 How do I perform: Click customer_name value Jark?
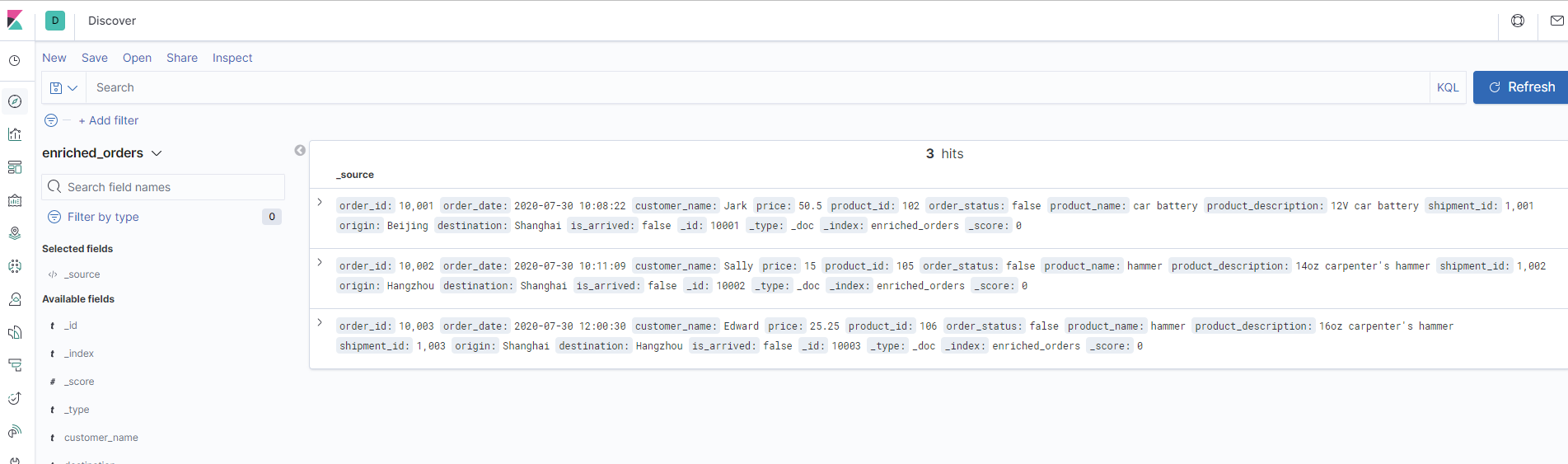pyautogui.click(x=736, y=206)
